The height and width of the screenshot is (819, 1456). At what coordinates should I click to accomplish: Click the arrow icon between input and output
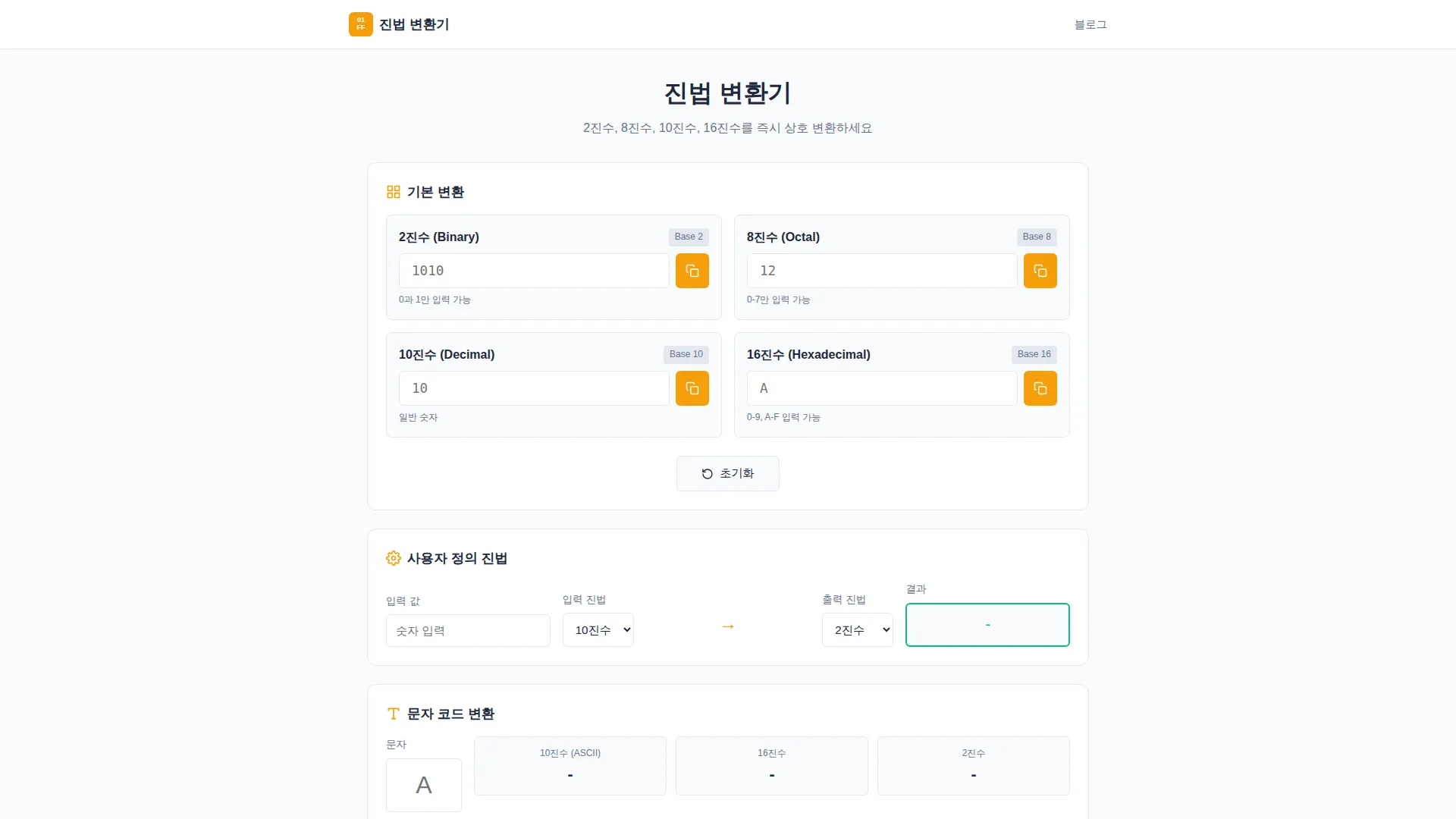coord(726,626)
